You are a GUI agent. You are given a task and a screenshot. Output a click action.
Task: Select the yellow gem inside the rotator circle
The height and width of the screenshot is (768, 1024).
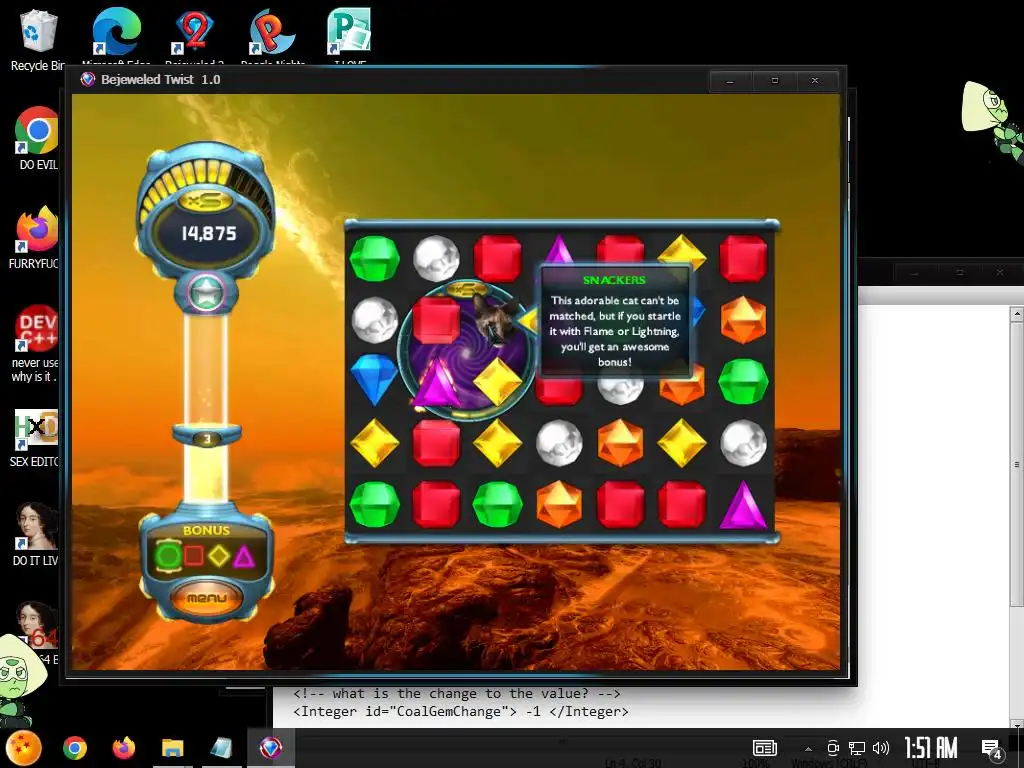click(497, 381)
